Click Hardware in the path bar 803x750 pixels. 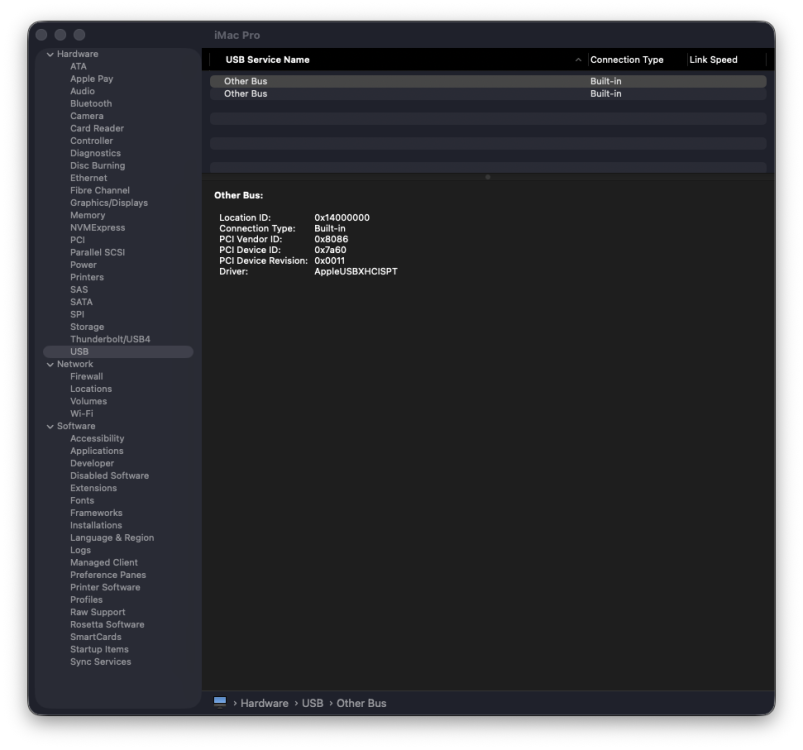pyautogui.click(x=264, y=703)
